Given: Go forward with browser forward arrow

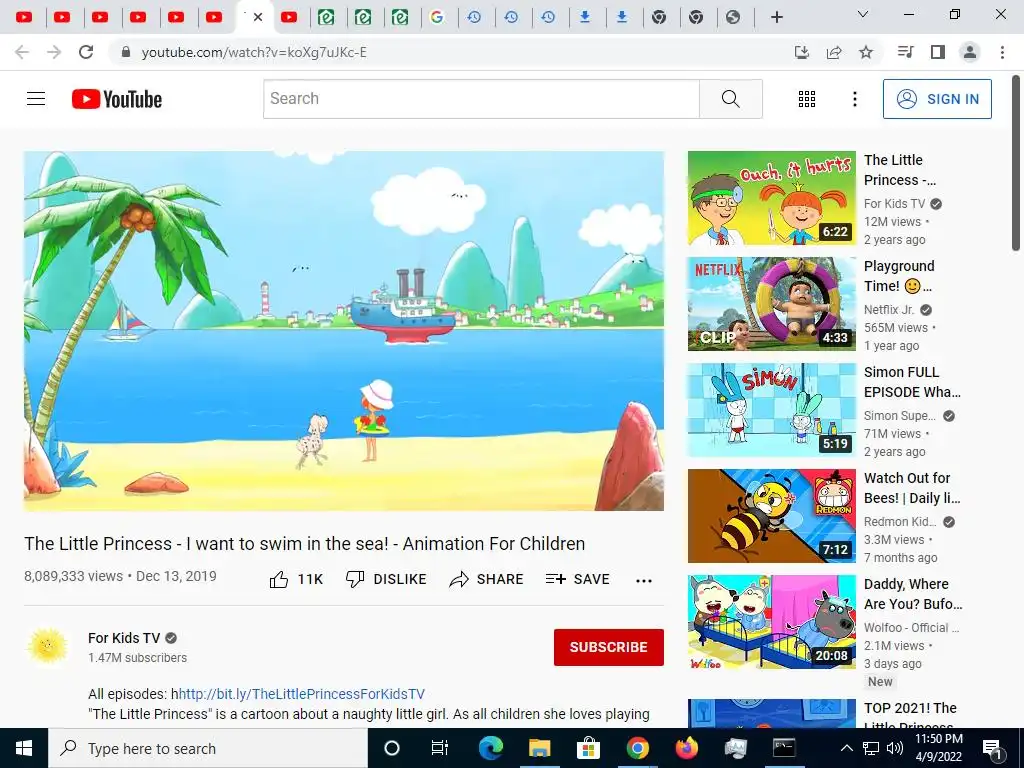Looking at the screenshot, I should coord(54,52).
